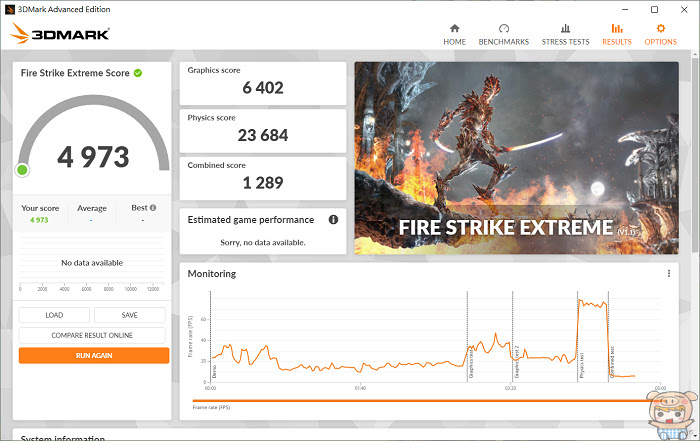Click the Monitoring heading
Viewport: 700px width, 441px height.
pyautogui.click(x=212, y=274)
